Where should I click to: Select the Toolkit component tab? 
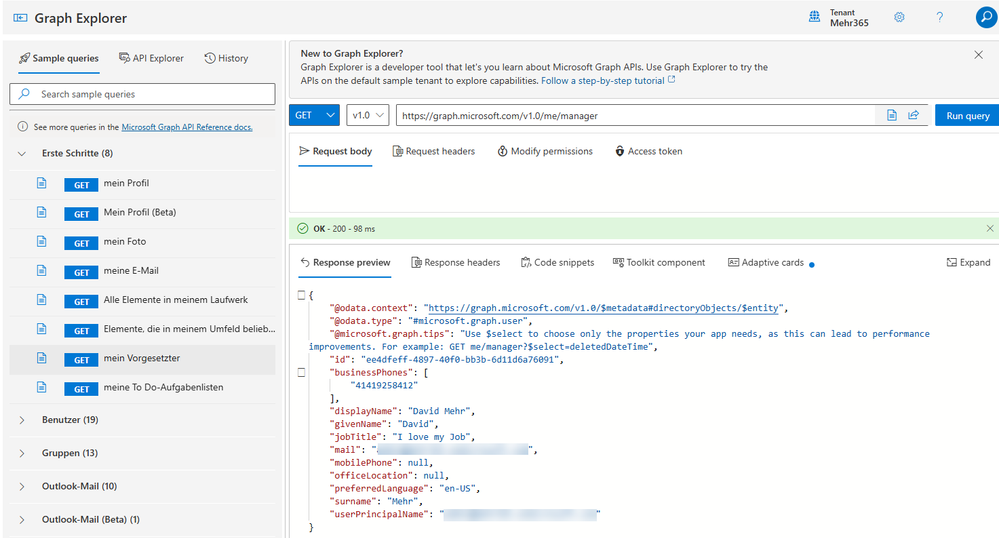click(x=659, y=262)
